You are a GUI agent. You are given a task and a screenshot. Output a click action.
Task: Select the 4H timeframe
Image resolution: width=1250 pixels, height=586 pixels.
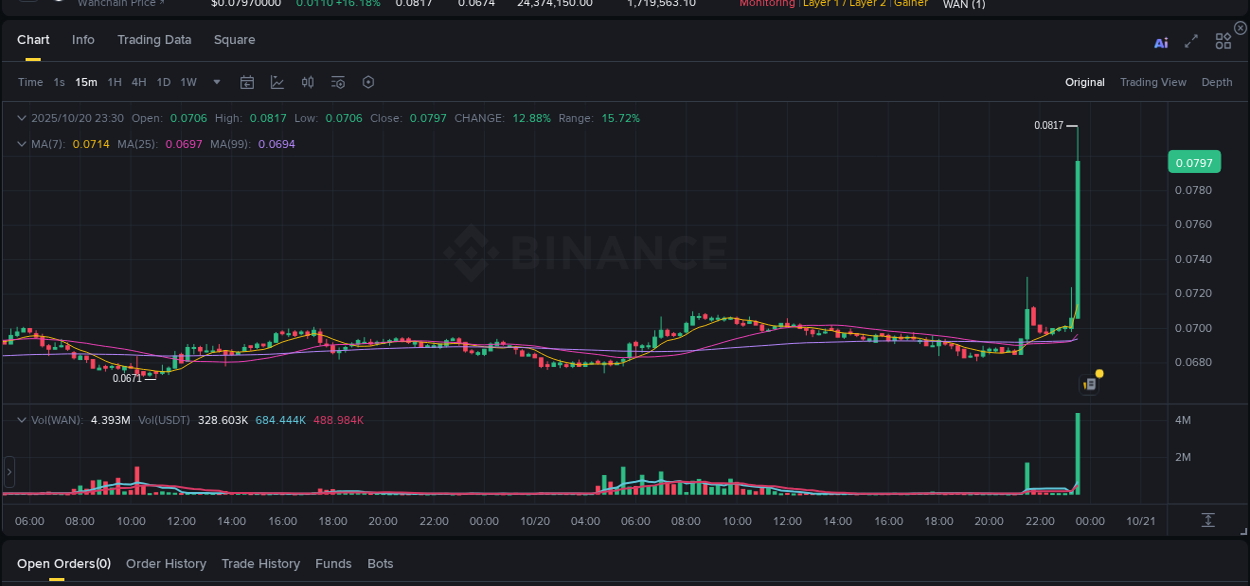[x=139, y=82]
